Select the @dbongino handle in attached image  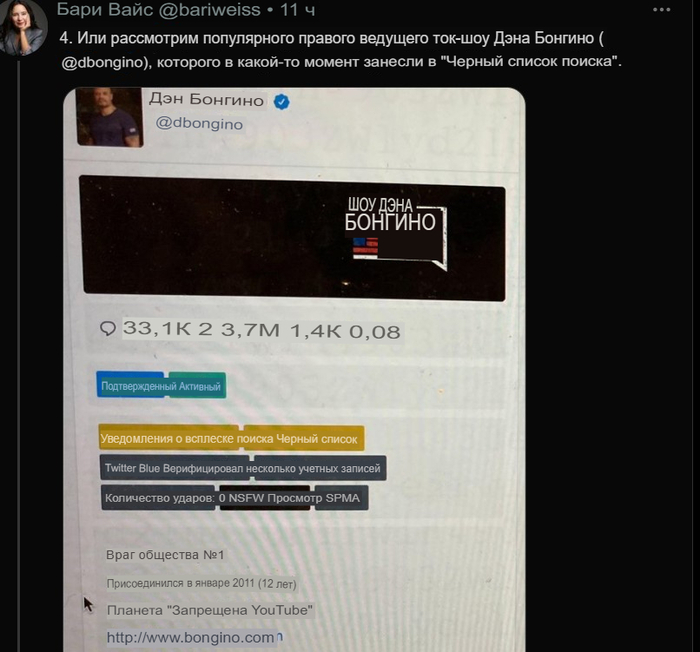(199, 123)
